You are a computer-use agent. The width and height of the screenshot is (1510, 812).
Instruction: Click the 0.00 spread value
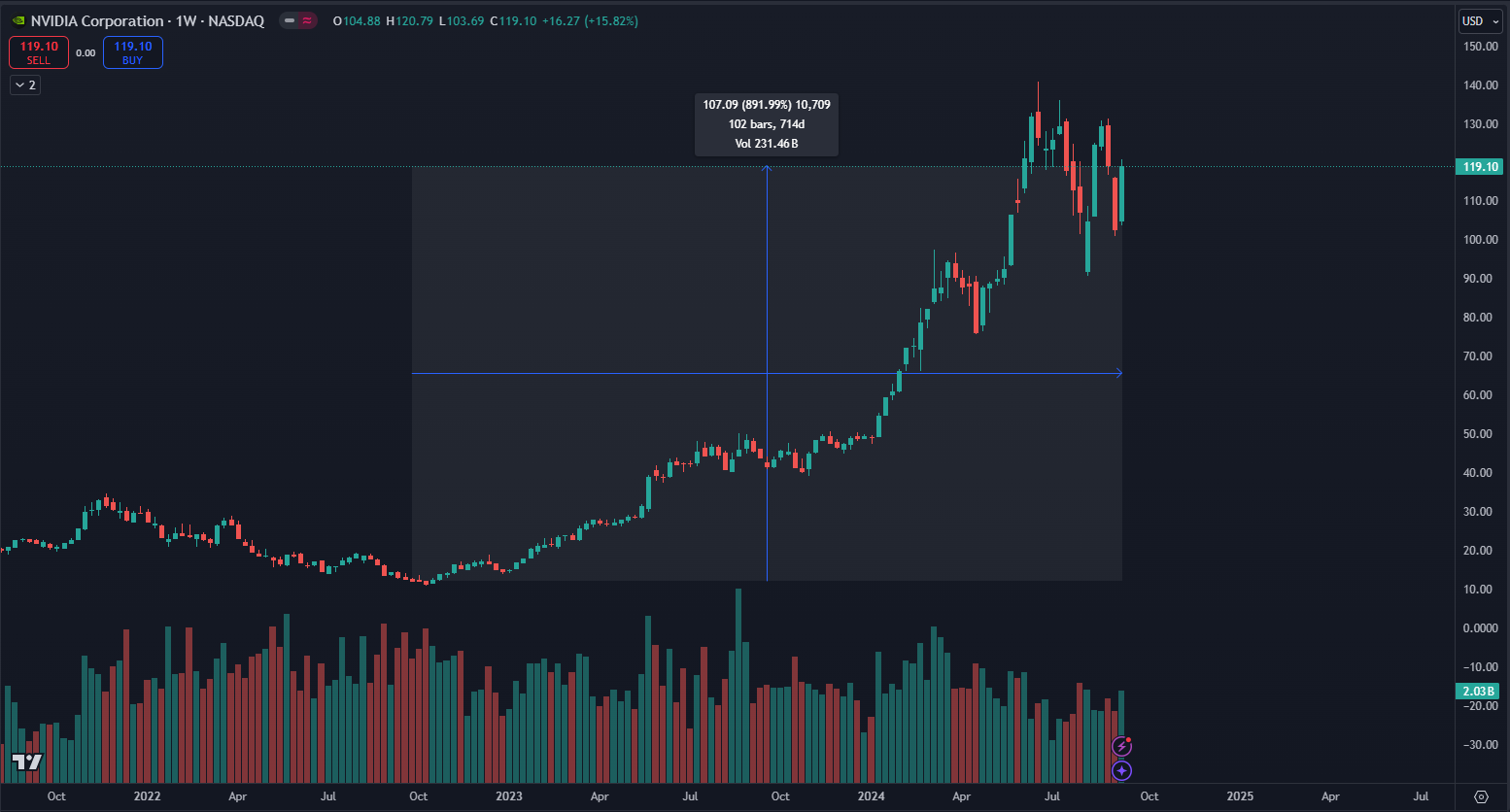[x=86, y=53]
